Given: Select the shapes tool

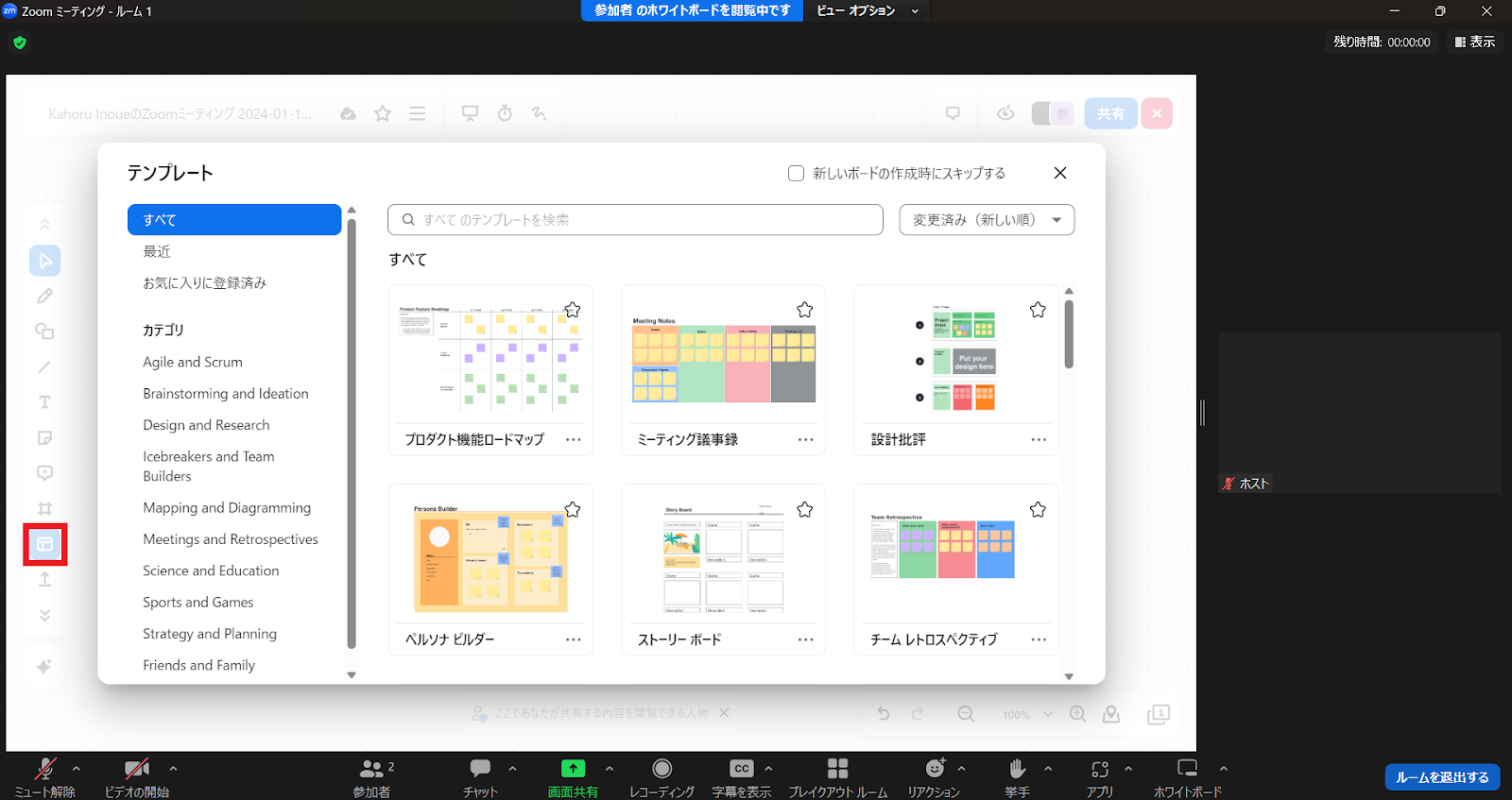Looking at the screenshot, I should [45, 332].
